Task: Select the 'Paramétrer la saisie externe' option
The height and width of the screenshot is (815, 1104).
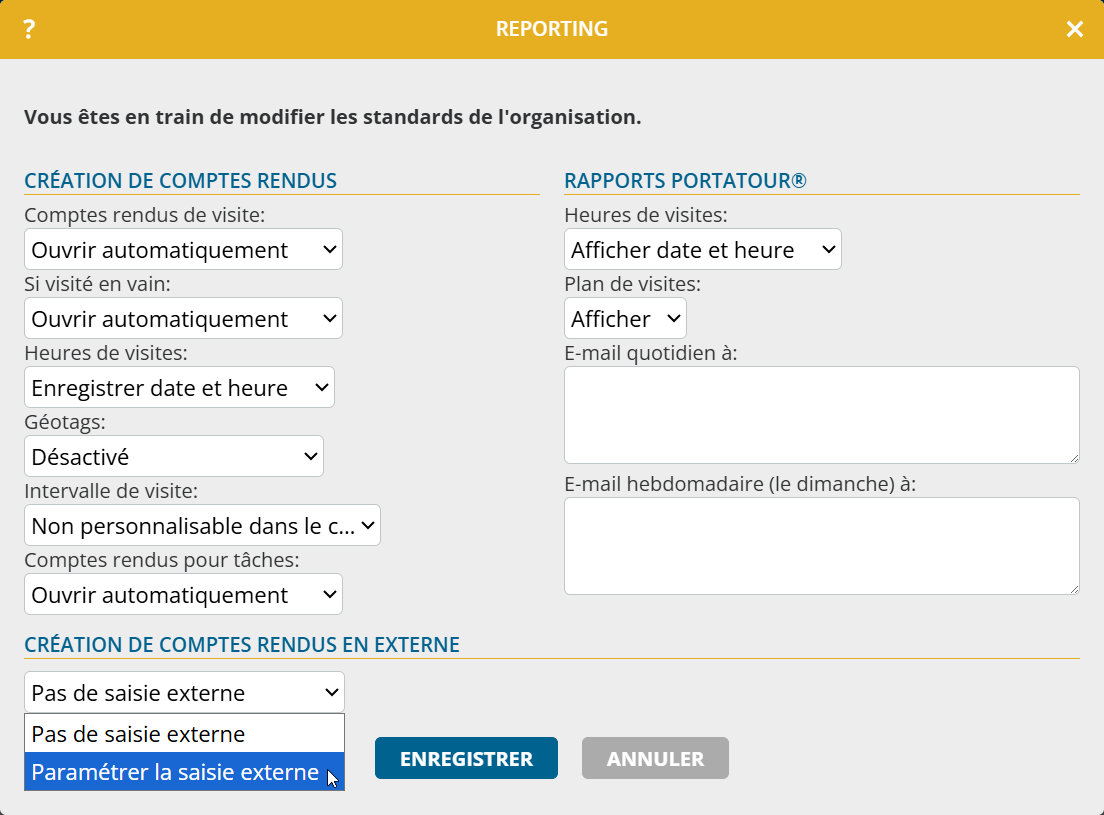Action: 176,773
